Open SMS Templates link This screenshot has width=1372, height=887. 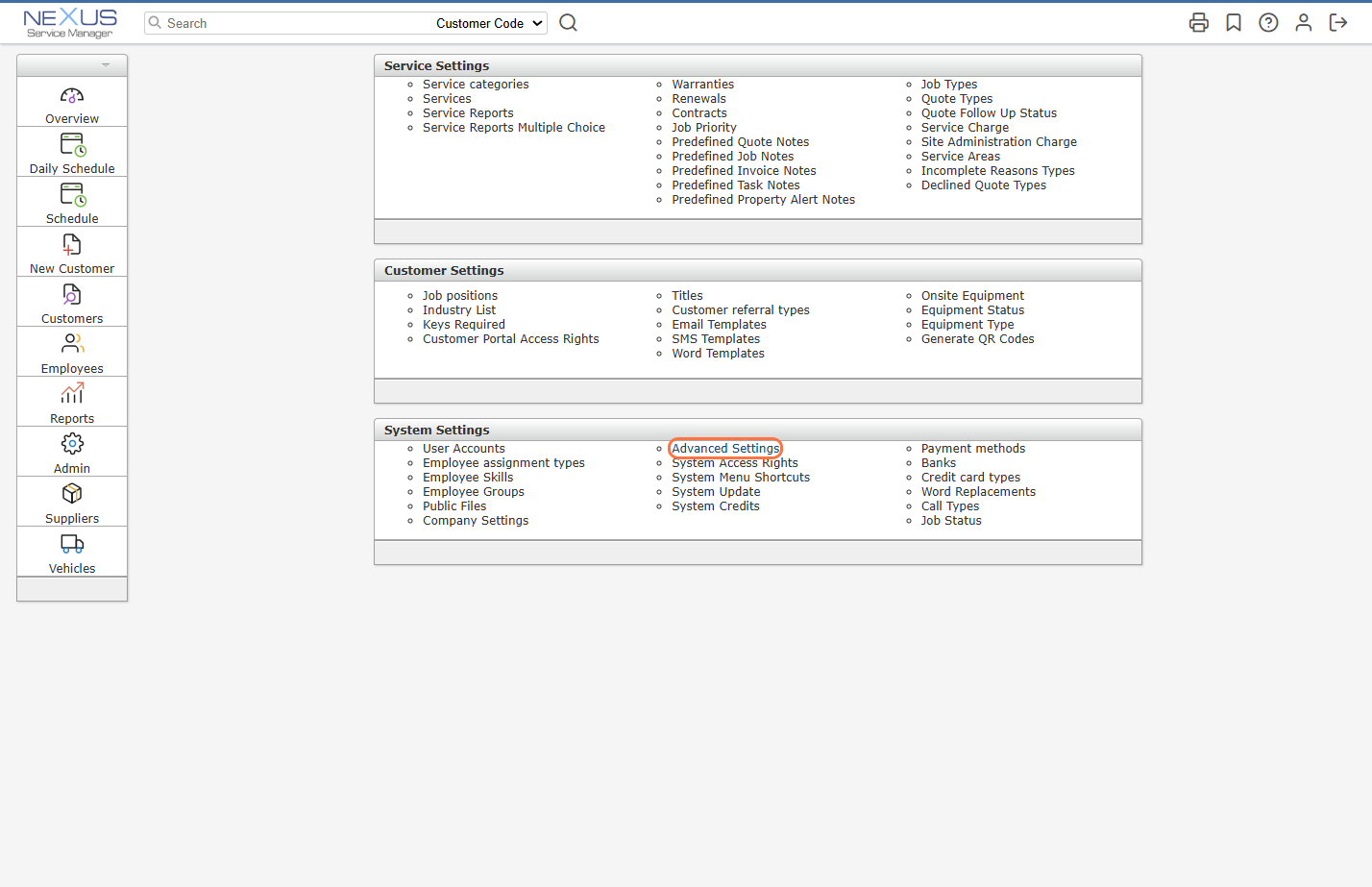tap(716, 339)
